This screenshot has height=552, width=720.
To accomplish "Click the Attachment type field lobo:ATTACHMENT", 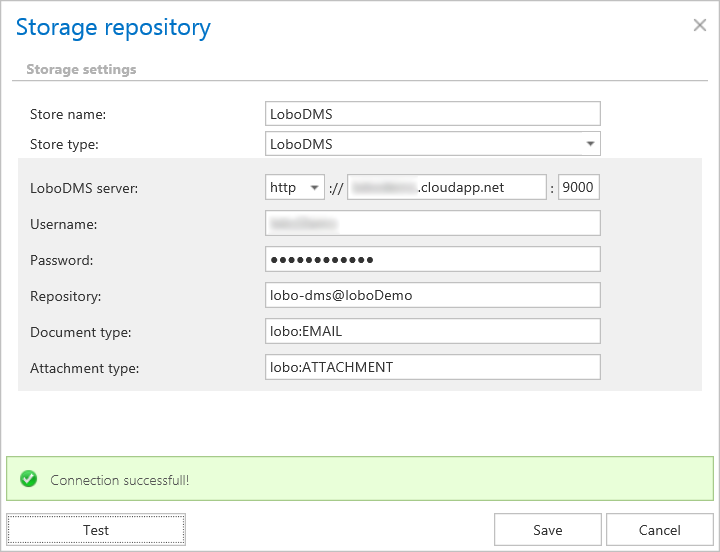I will click(x=432, y=367).
